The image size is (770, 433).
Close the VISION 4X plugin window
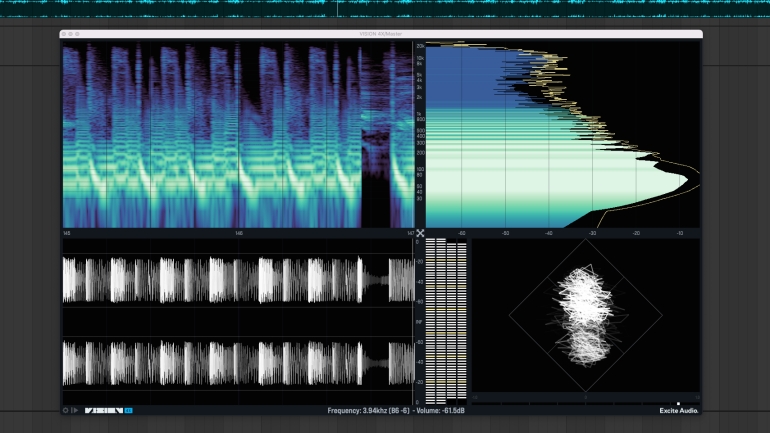pyautogui.click(x=65, y=34)
